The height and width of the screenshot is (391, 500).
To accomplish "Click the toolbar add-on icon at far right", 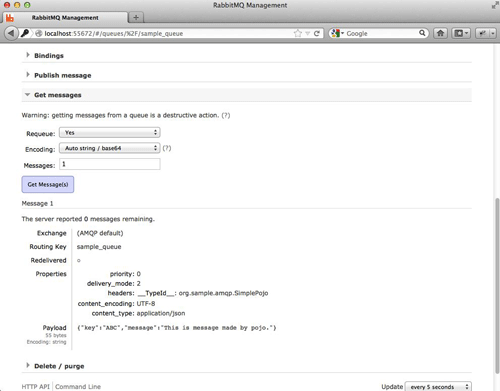I will 486,33.
